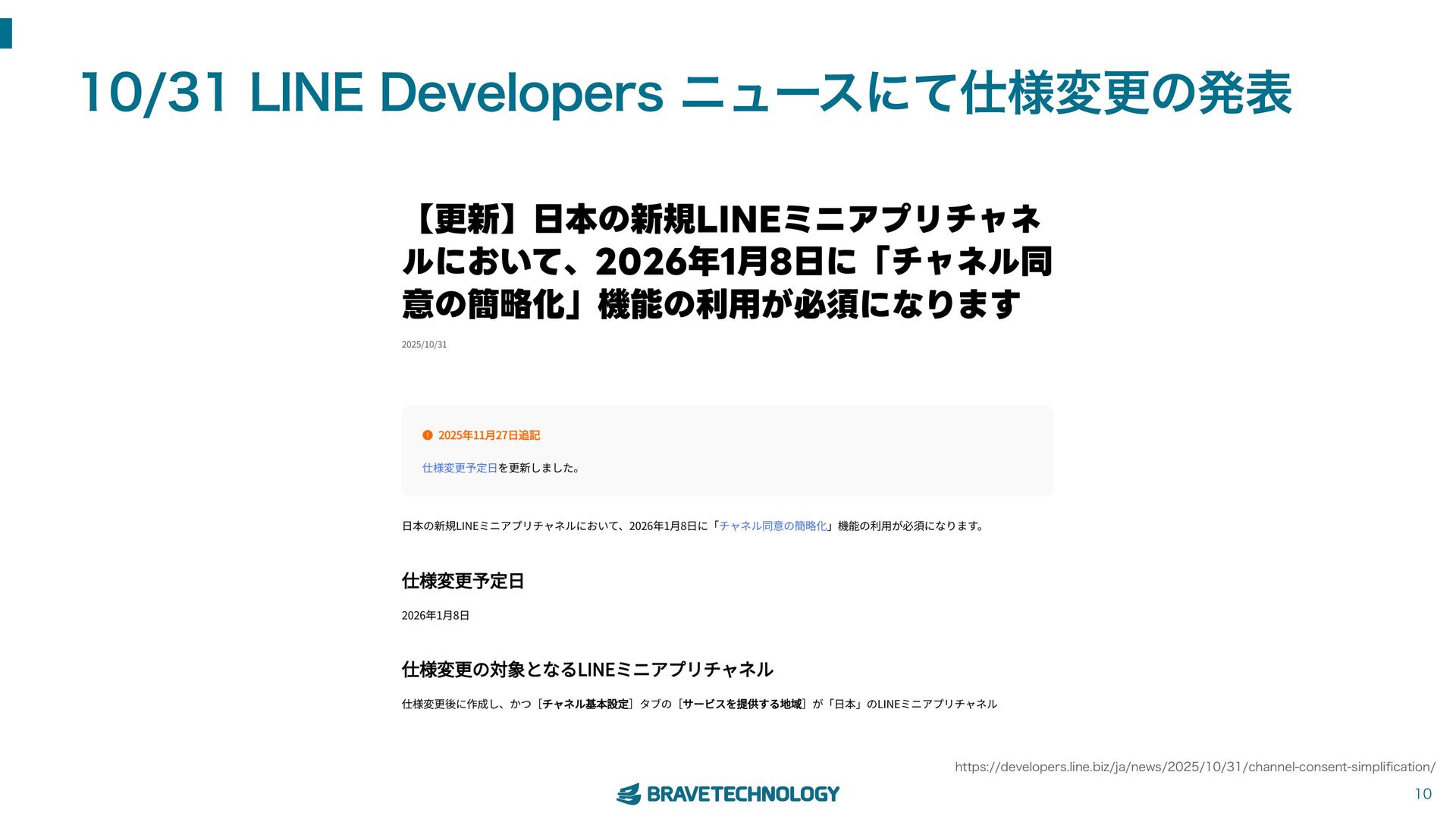This screenshot has height=819, width=1456.
Task: Click slide page number 10
Action: pyautogui.click(x=1423, y=794)
